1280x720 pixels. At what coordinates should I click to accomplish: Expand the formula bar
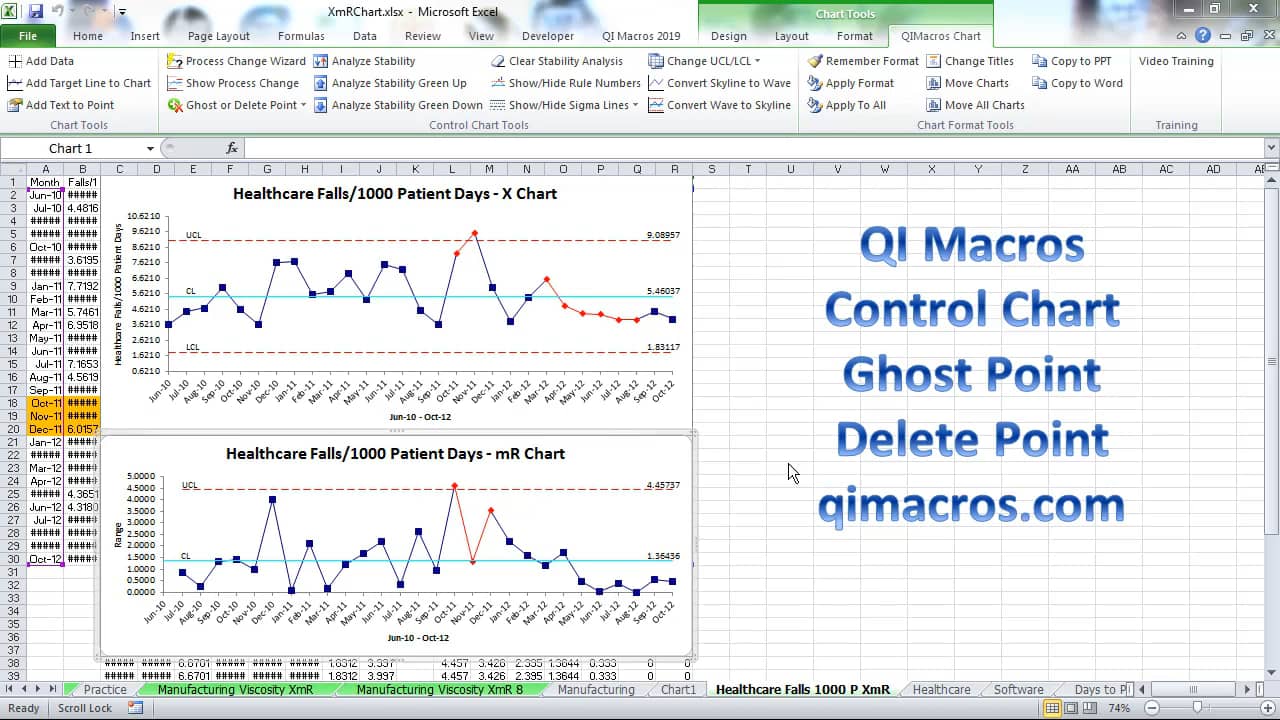click(1271, 148)
